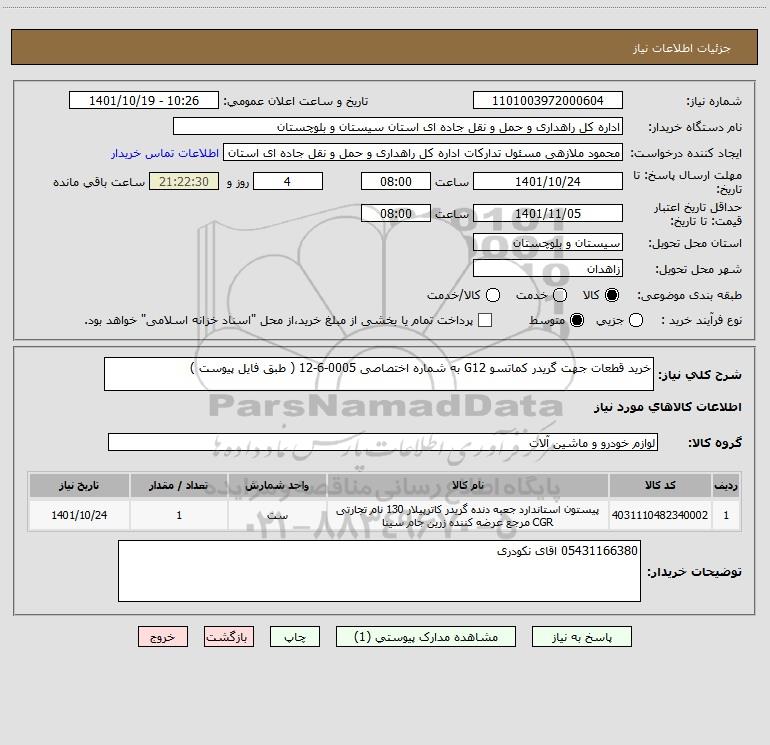Viewport: 770px width, 745px height.
Task: Click the شرح کلی نیاز label
Action: (x=700, y=375)
